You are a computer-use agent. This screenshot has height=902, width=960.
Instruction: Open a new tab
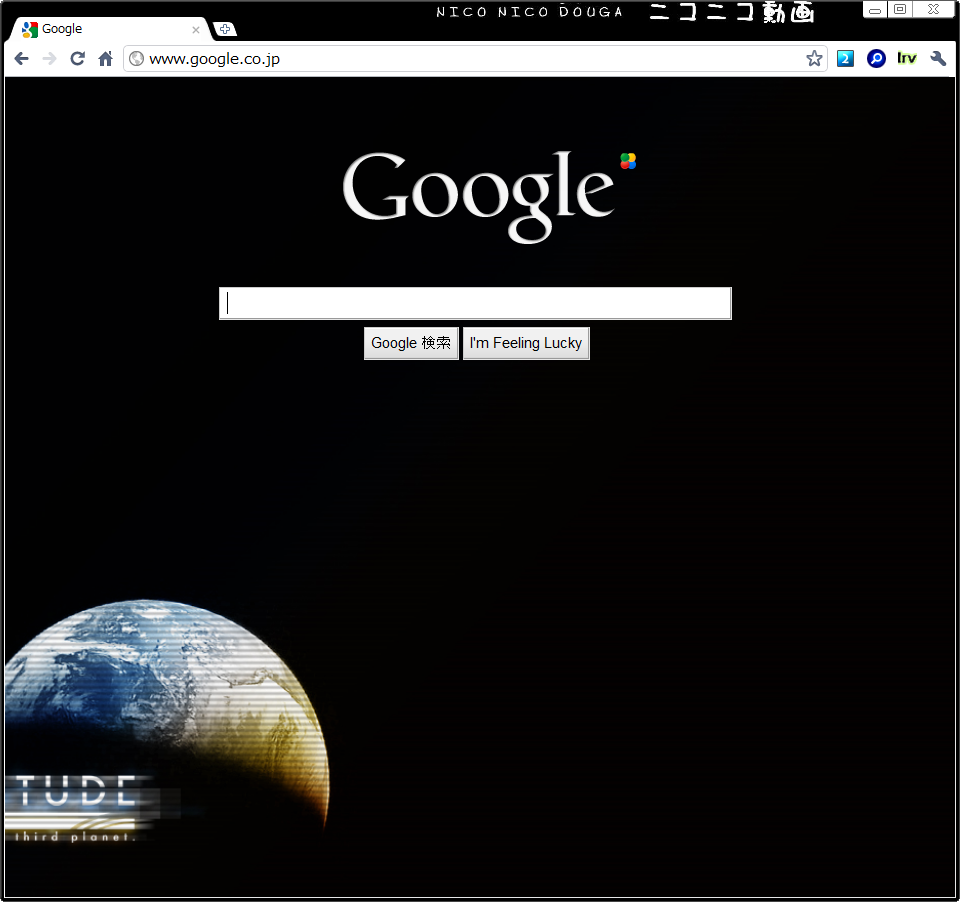tap(225, 29)
